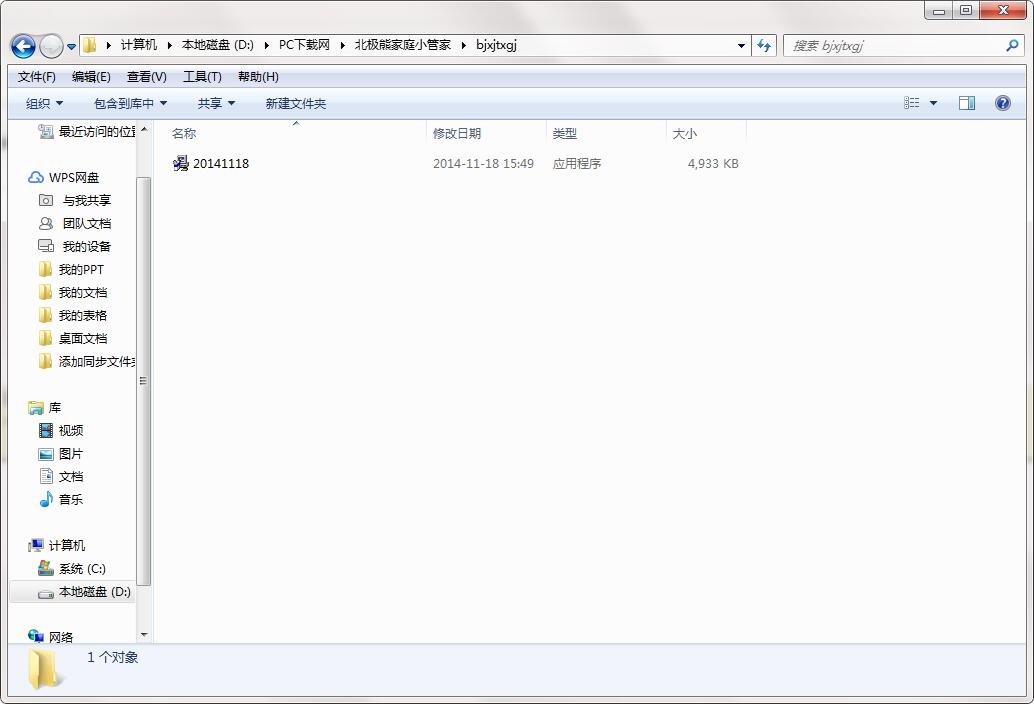Screen dimensions: 1034x704
Task: Click the Help question mark icon
Action: (x=1002, y=102)
